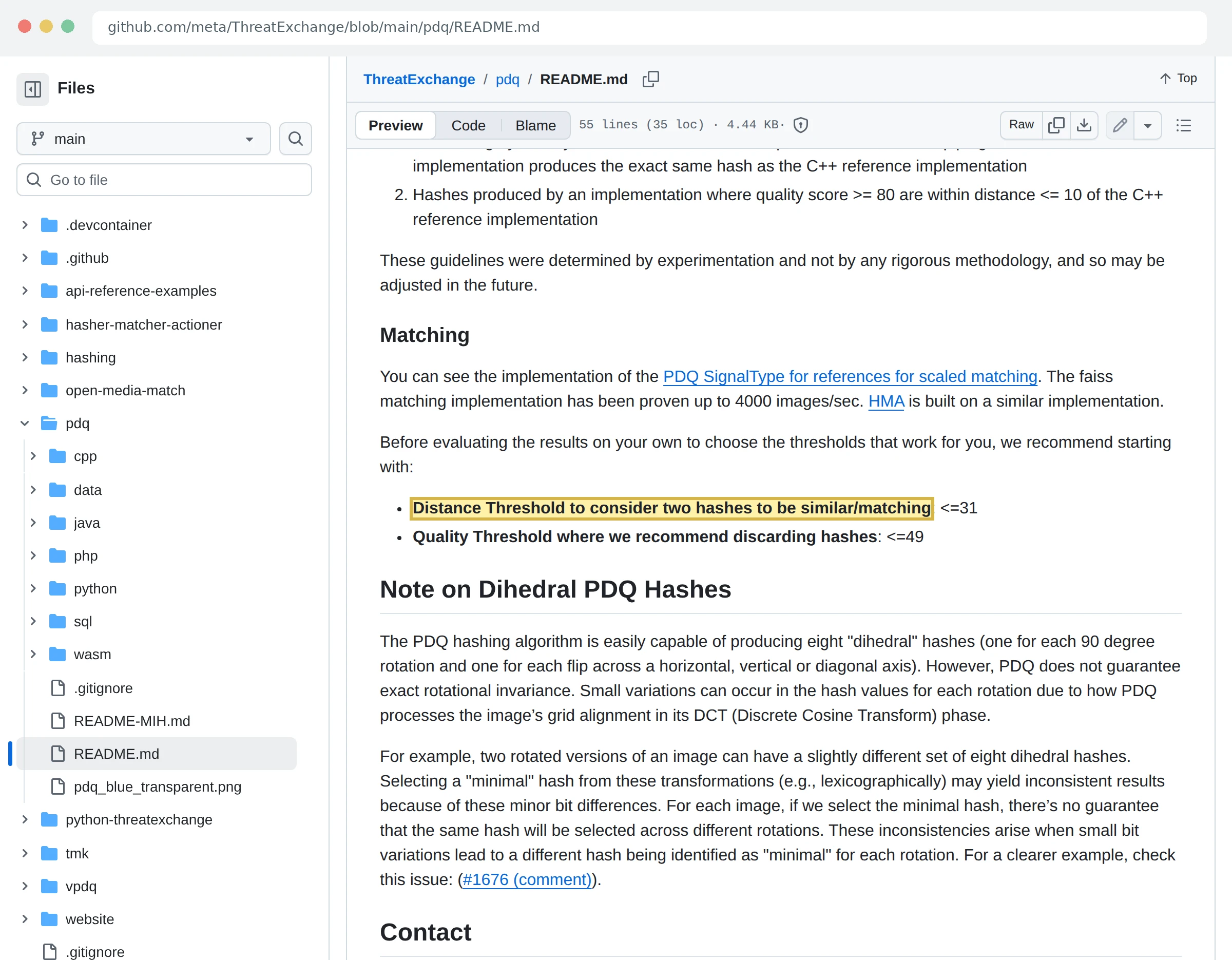Open ThreatExchange breadcrumb link
Screen dimensions: 1232x960
(419, 80)
